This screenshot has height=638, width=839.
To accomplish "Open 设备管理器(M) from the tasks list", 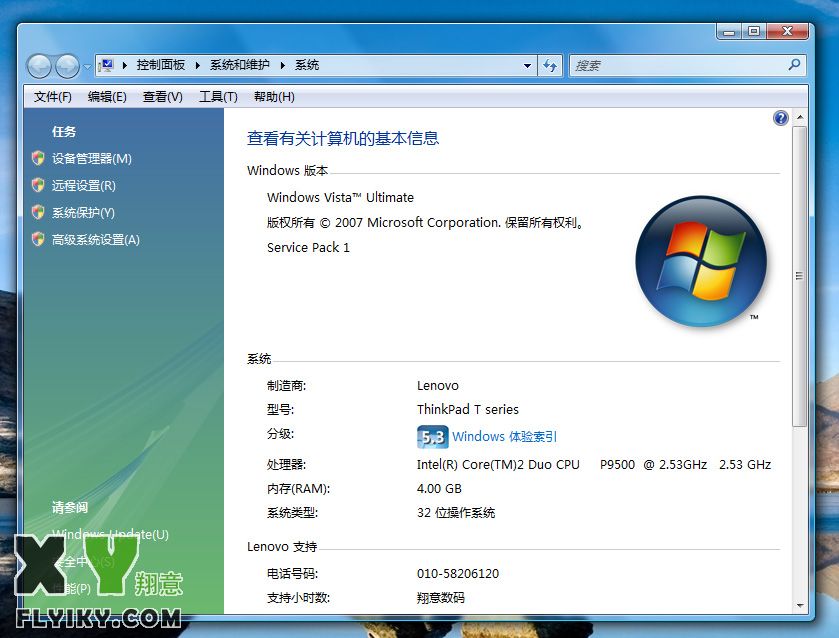I will [91, 158].
